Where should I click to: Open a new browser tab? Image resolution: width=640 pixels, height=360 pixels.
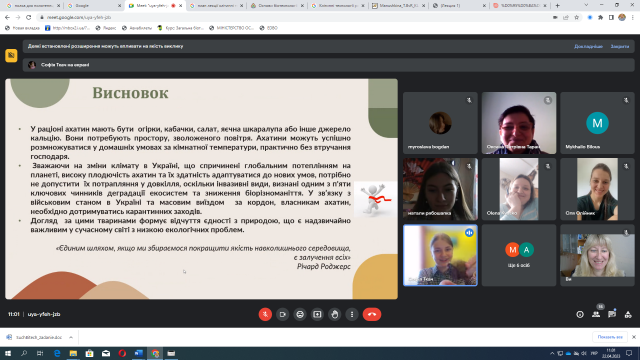(x=558, y=6)
